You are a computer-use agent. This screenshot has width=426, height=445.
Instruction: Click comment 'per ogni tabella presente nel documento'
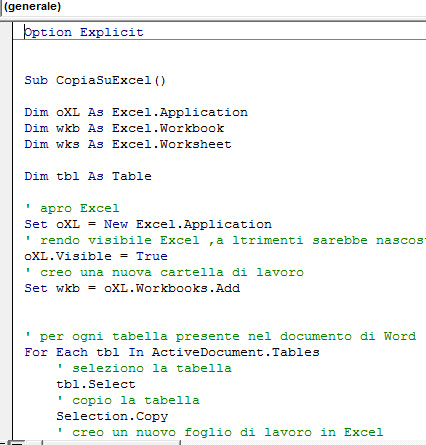220,336
